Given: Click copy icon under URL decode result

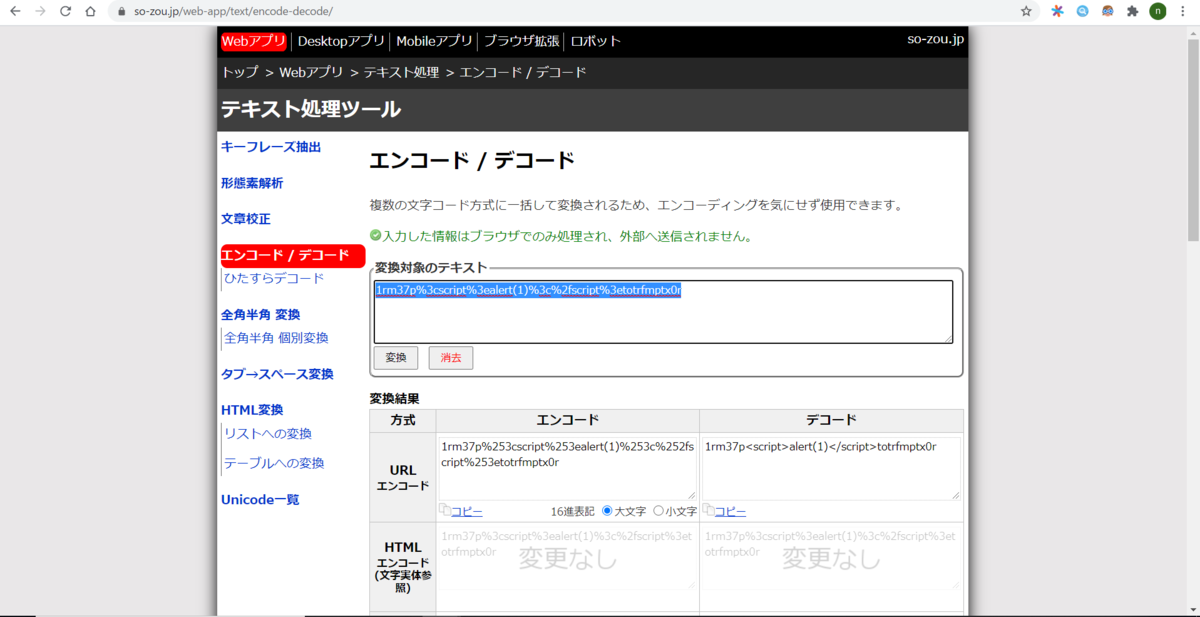Looking at the screenshot, I should click(708, 510).
